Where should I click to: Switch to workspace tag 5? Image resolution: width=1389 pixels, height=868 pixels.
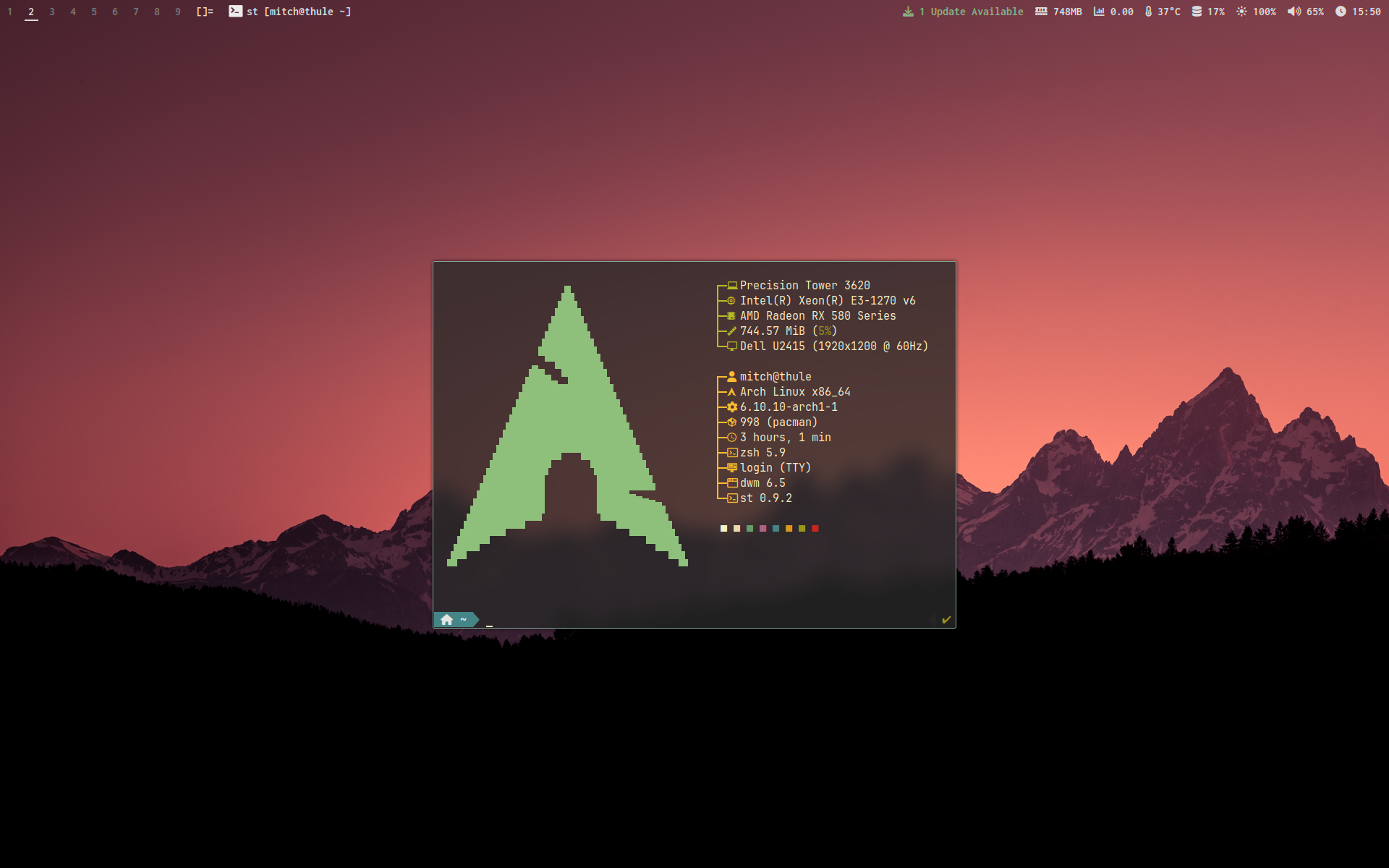[94, 12]
